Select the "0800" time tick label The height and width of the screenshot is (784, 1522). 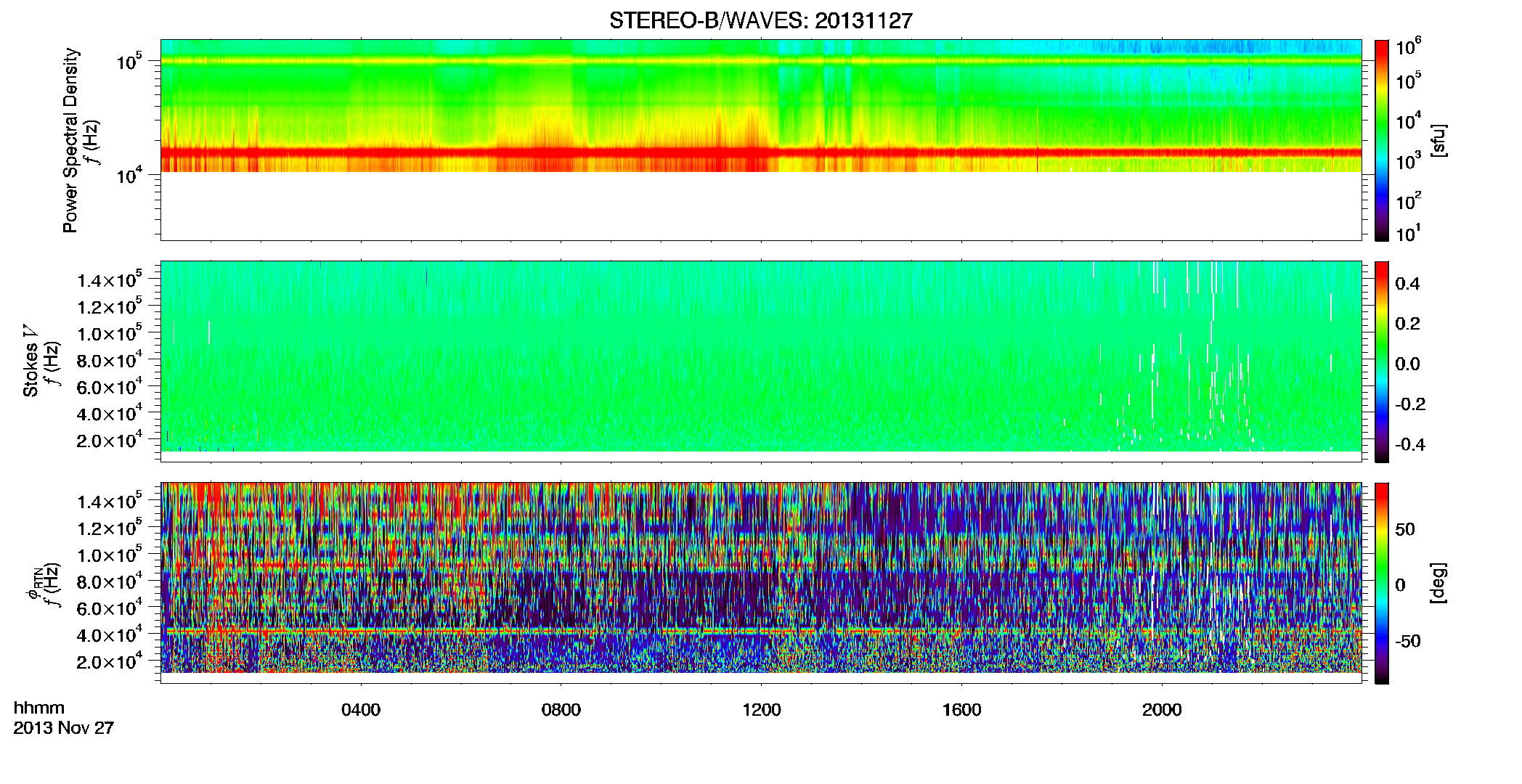pos(561,710)
